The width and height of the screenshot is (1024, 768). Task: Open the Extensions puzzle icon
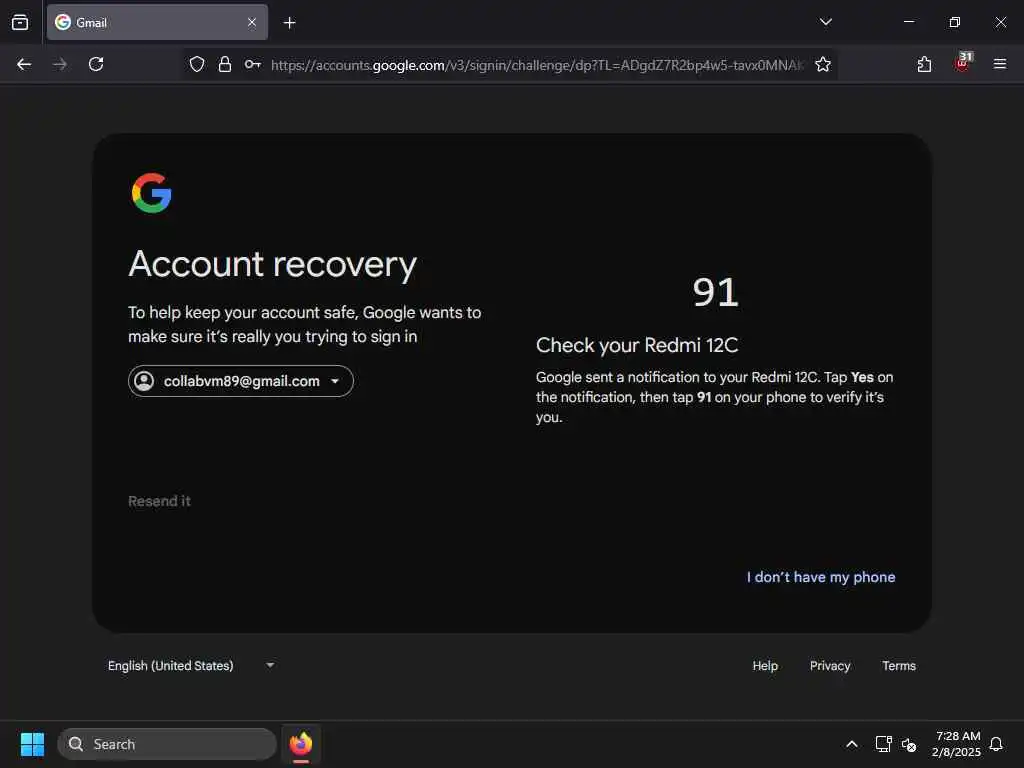click(924, 64)
